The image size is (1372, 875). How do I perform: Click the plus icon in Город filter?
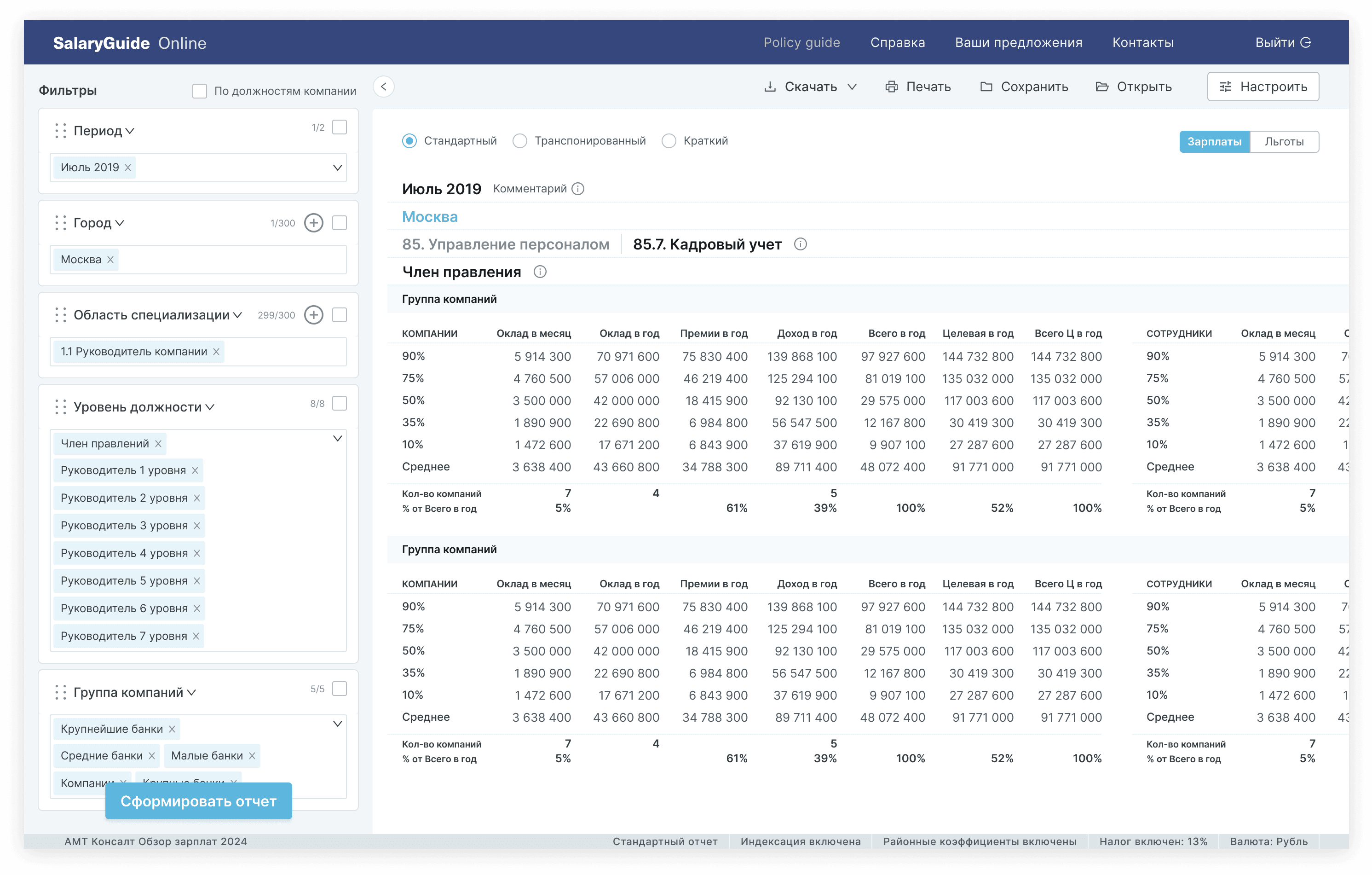[313, 223]
